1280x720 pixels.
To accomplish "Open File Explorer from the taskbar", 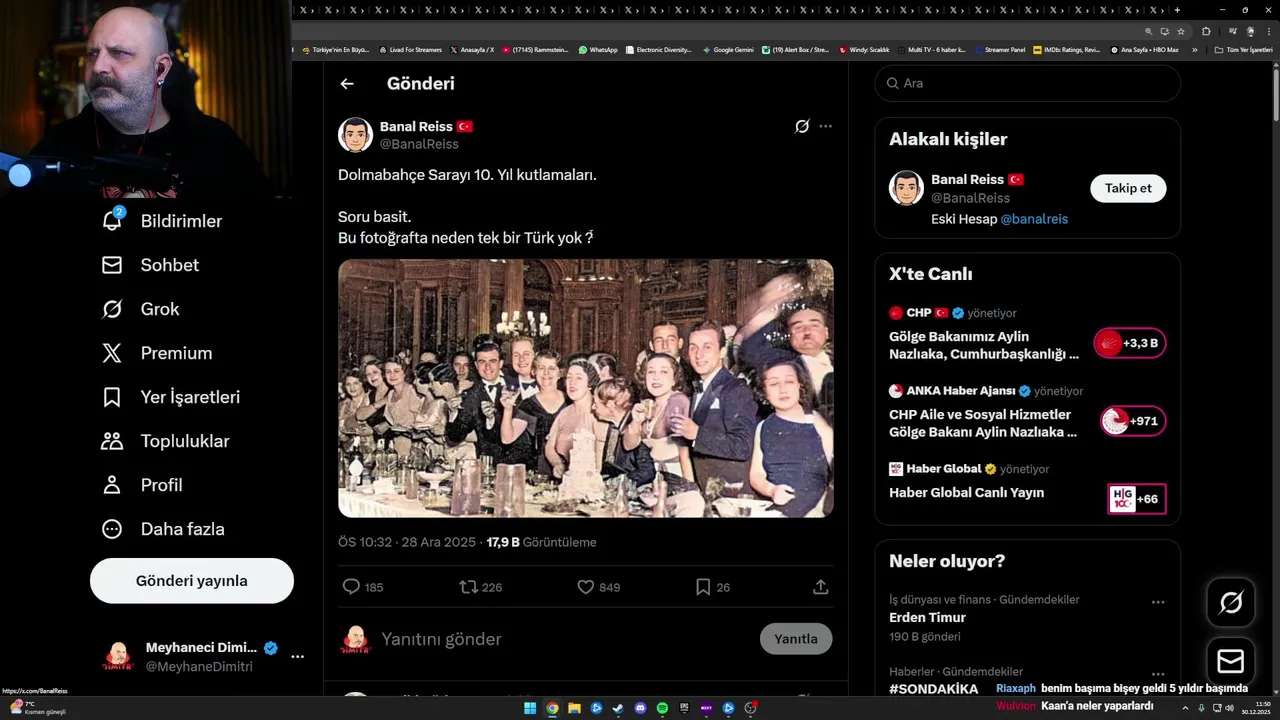I will [x=574, y=708].
